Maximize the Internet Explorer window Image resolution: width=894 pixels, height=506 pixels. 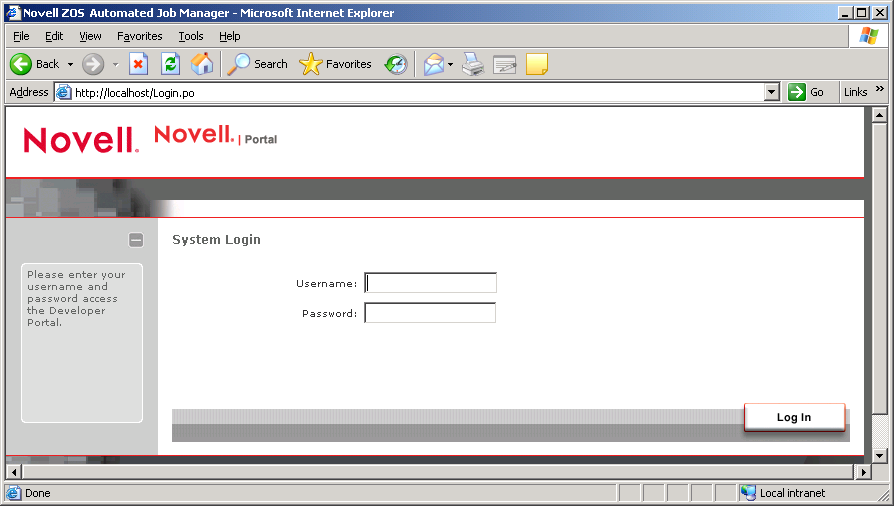click(862, 13)
